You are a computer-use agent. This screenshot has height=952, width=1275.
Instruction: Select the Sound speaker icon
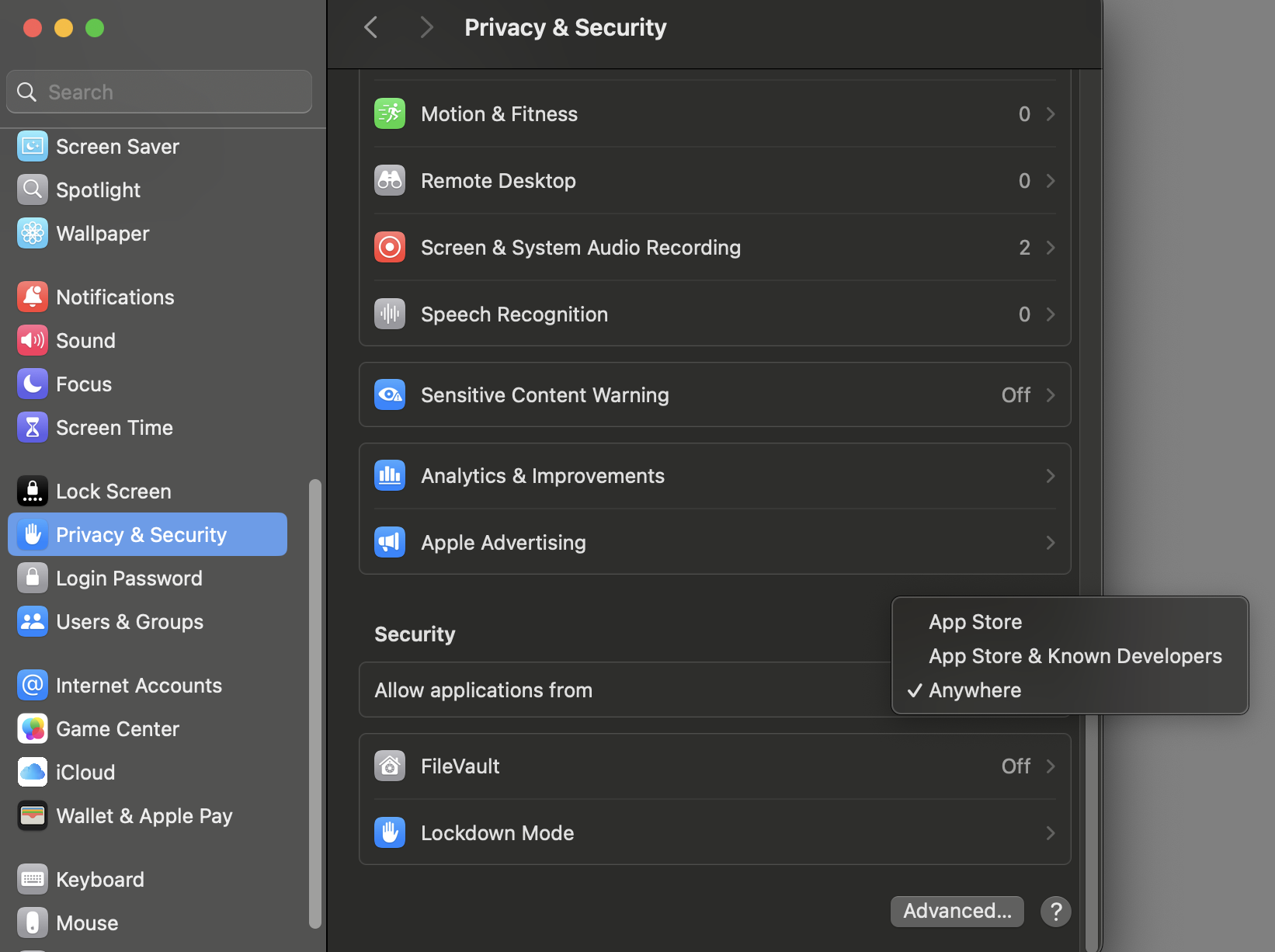click(33, 340)
